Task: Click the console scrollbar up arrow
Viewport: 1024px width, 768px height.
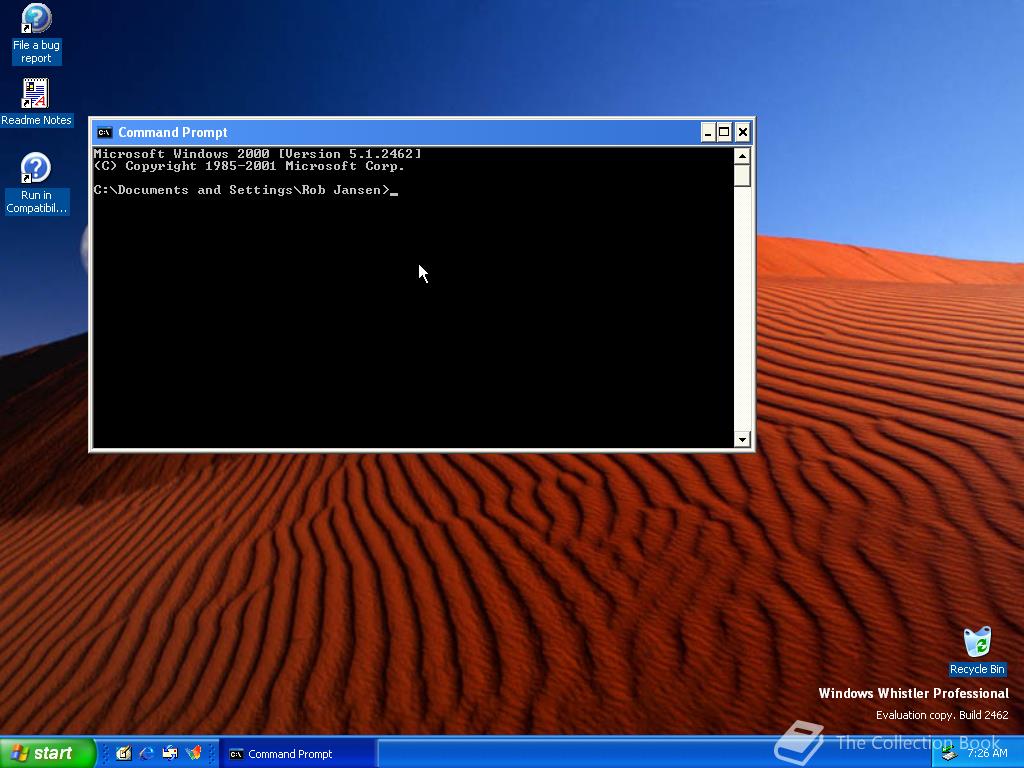Action: pos(742,156)
